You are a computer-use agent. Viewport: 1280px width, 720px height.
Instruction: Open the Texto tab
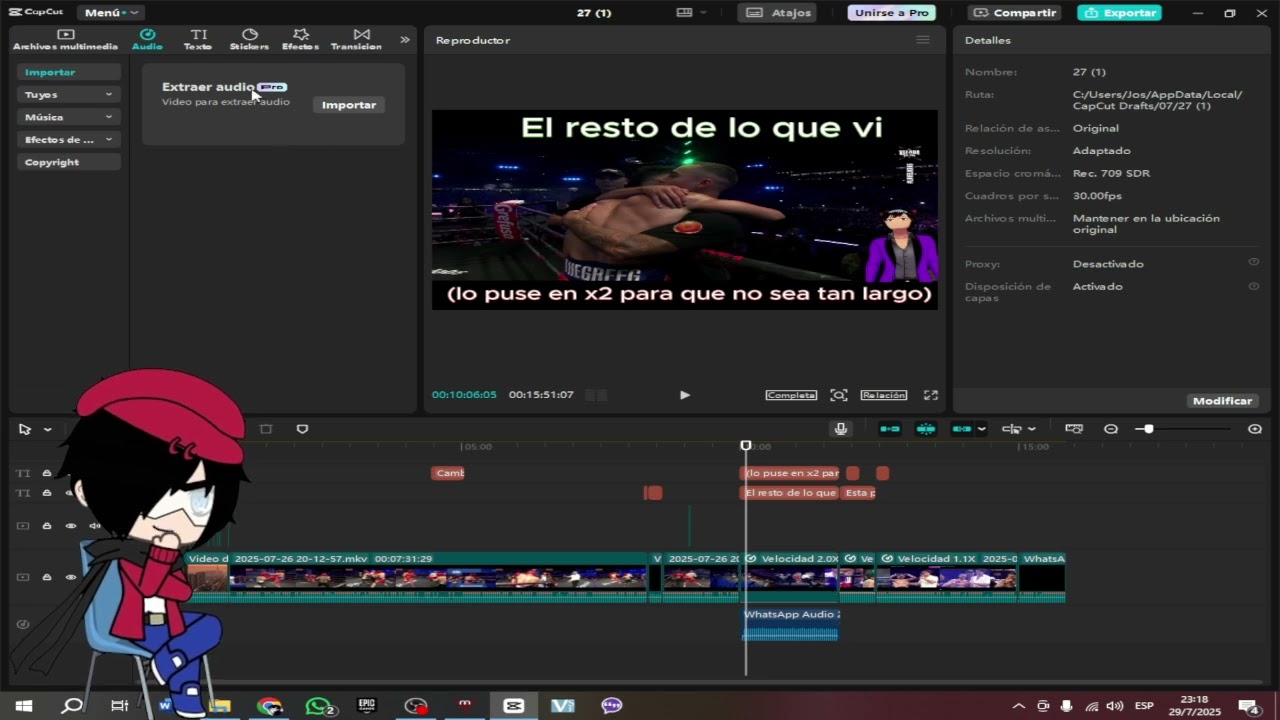click(198, 40)
